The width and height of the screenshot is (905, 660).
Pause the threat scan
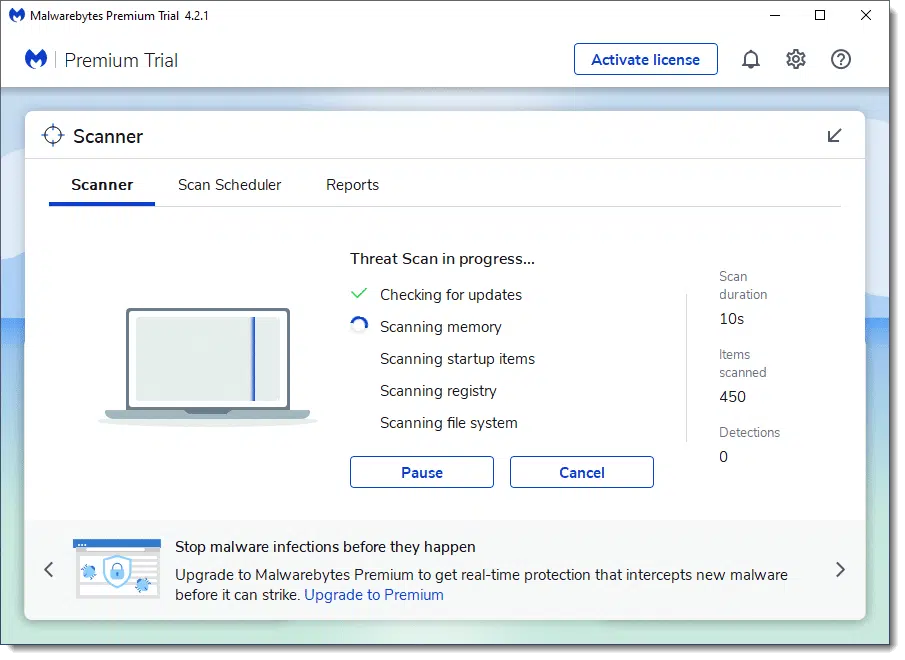point(422,472)
